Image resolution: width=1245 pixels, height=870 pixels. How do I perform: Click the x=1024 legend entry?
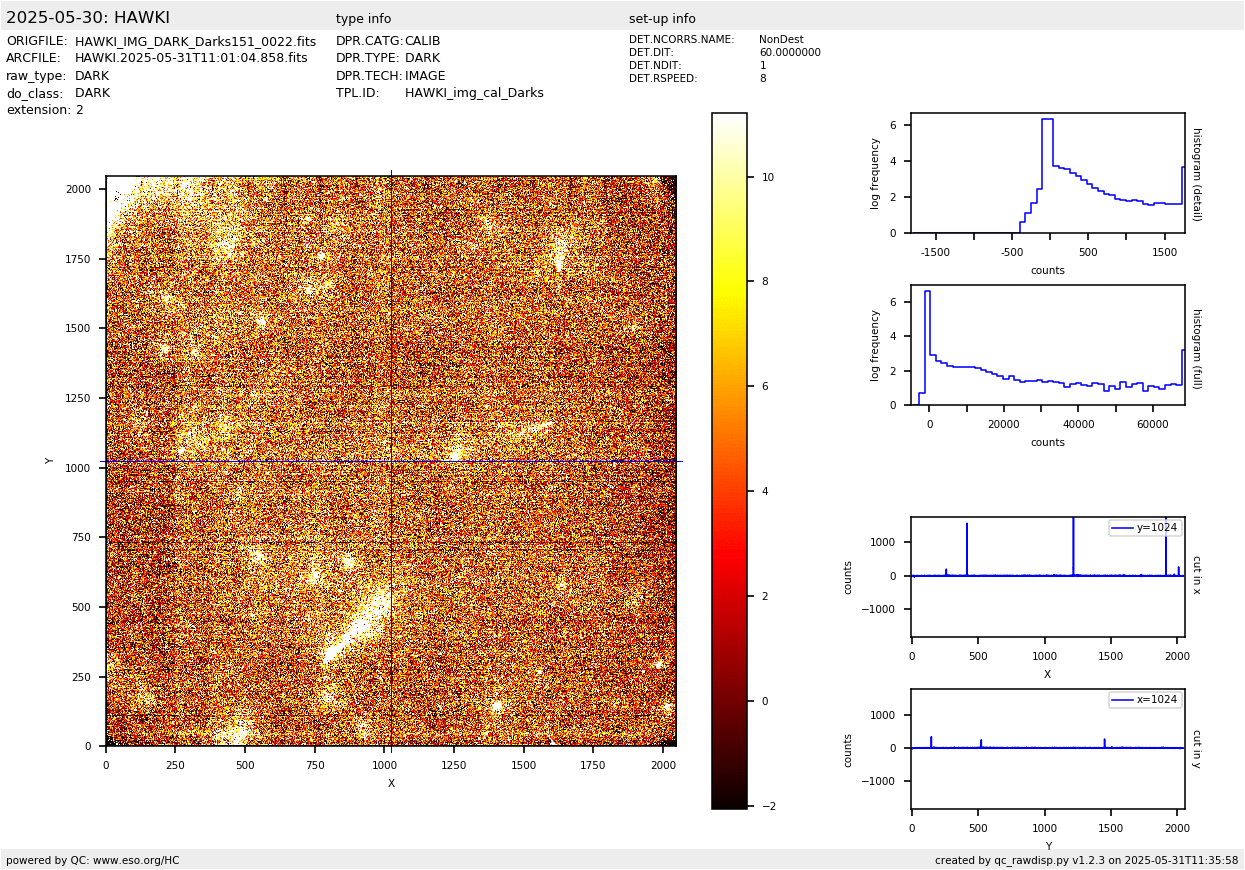click(x=1144, y=700)
